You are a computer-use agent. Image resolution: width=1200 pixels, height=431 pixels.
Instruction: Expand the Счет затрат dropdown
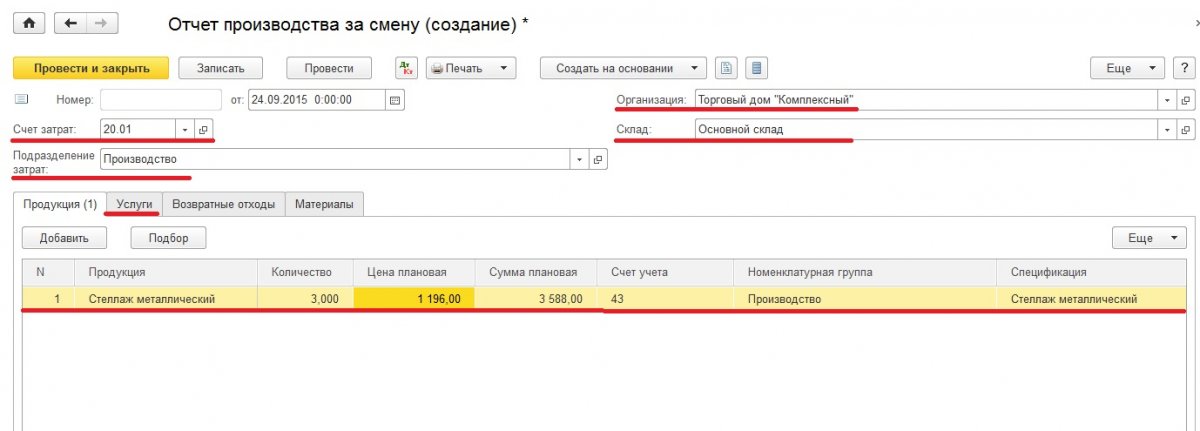tap(183, 130)
